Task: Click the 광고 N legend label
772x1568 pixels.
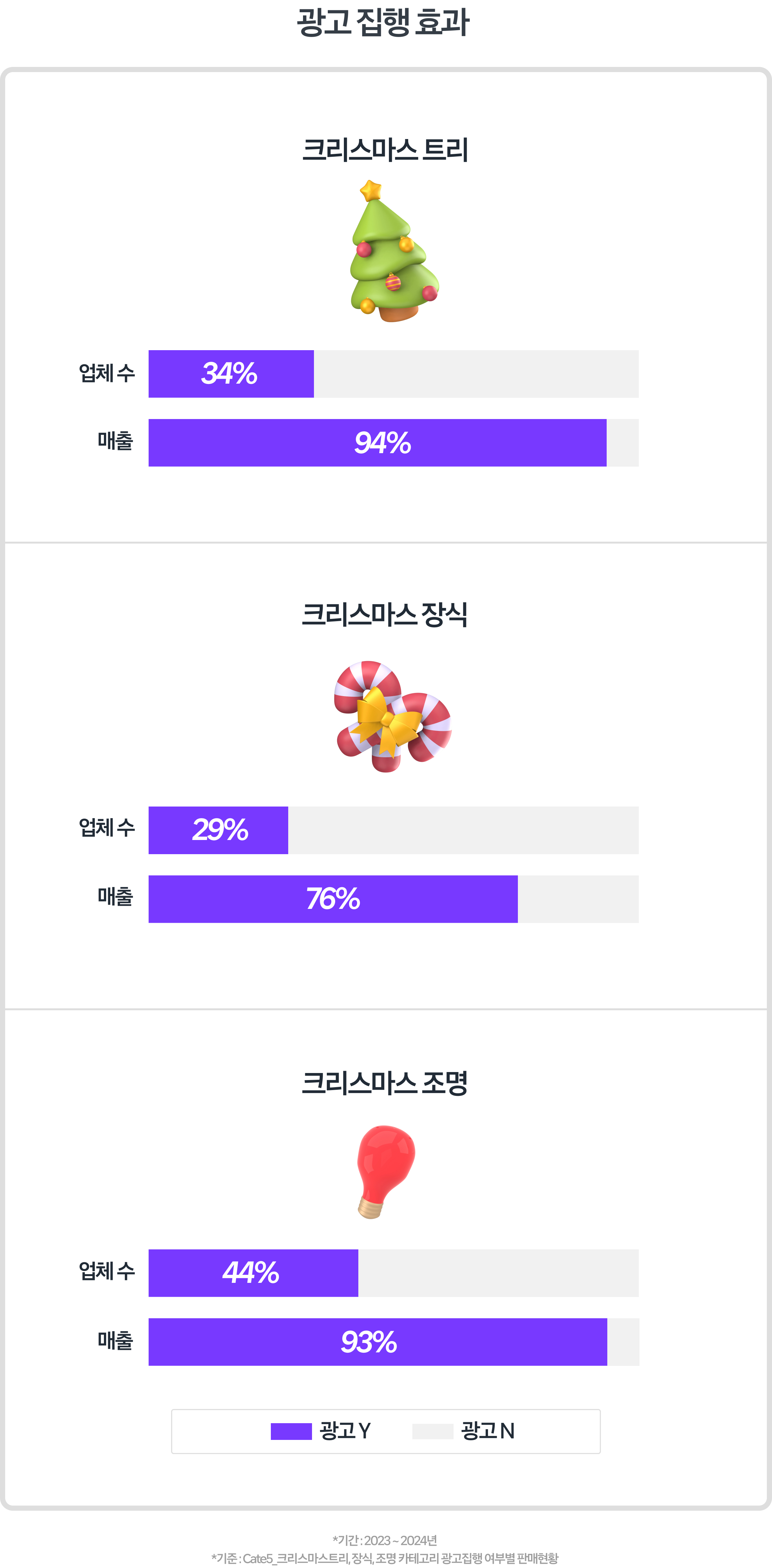Action: (x=488, y=1431)
